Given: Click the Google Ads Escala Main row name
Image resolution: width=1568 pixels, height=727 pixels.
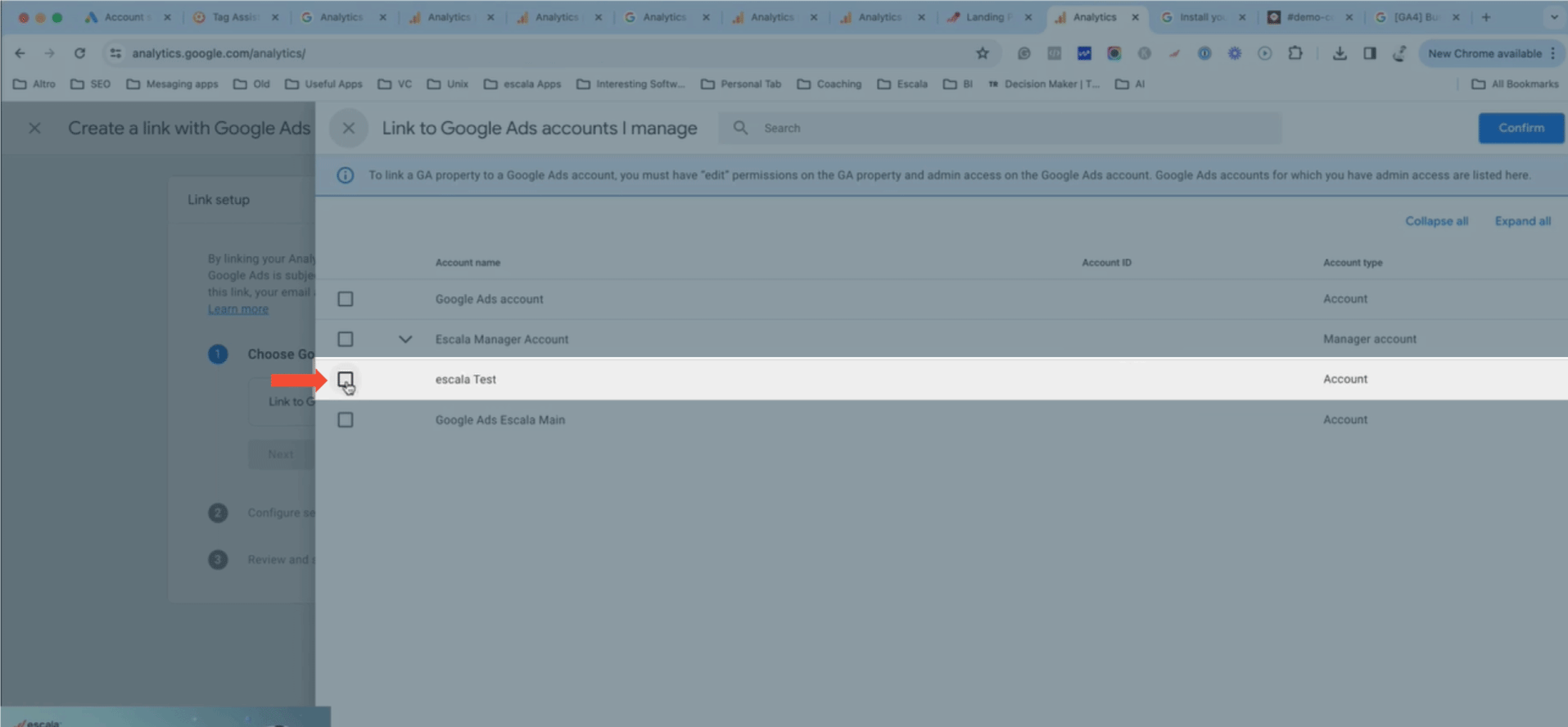Looking at the screenshot, I should [x=500, y=420].
